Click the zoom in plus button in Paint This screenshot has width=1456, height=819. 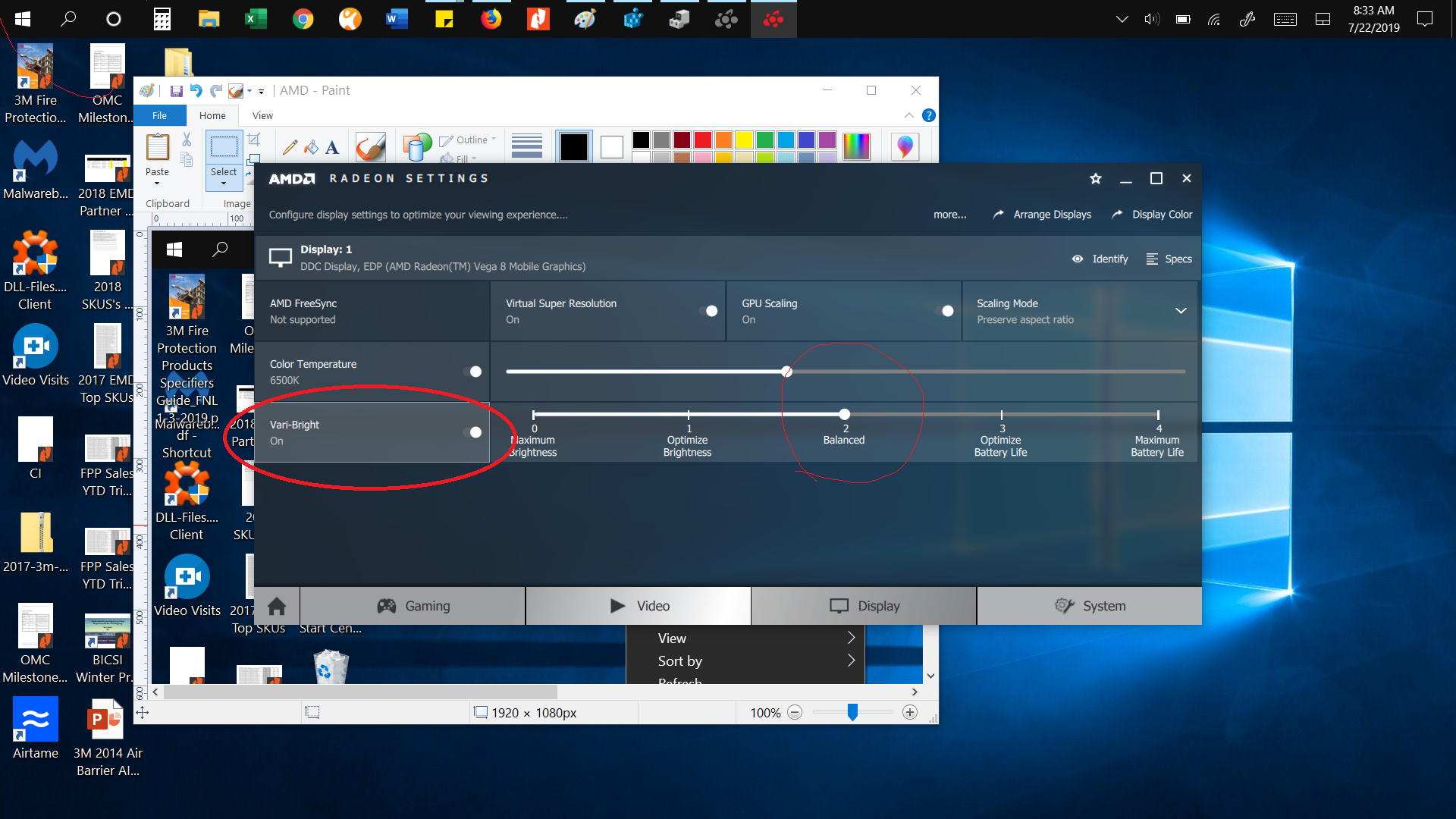[910, 713]
